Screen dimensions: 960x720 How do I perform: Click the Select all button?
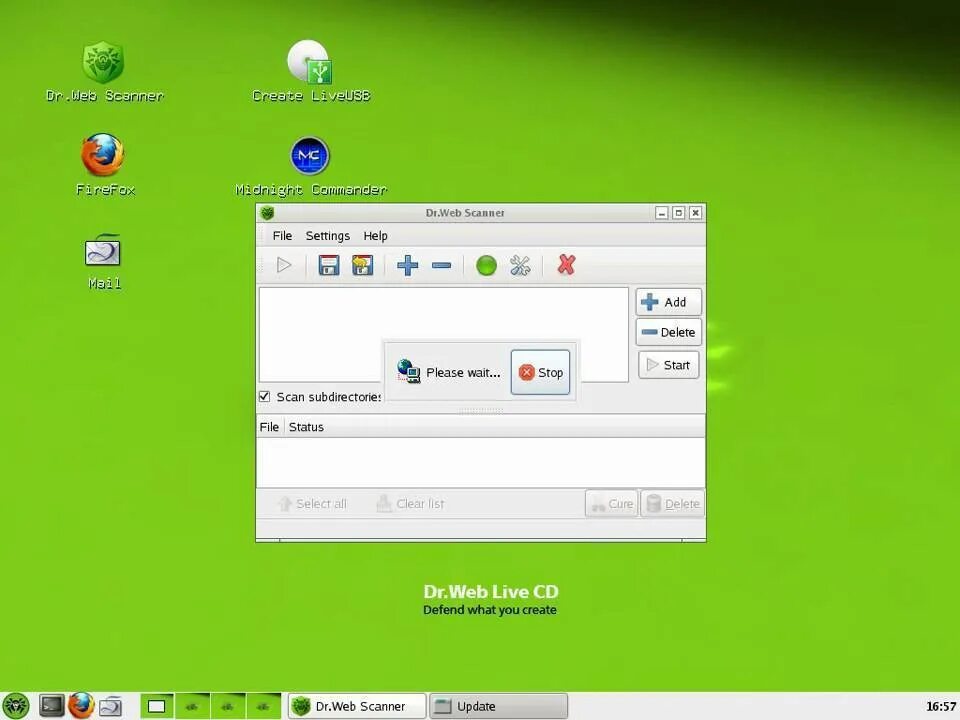(313, 504)
